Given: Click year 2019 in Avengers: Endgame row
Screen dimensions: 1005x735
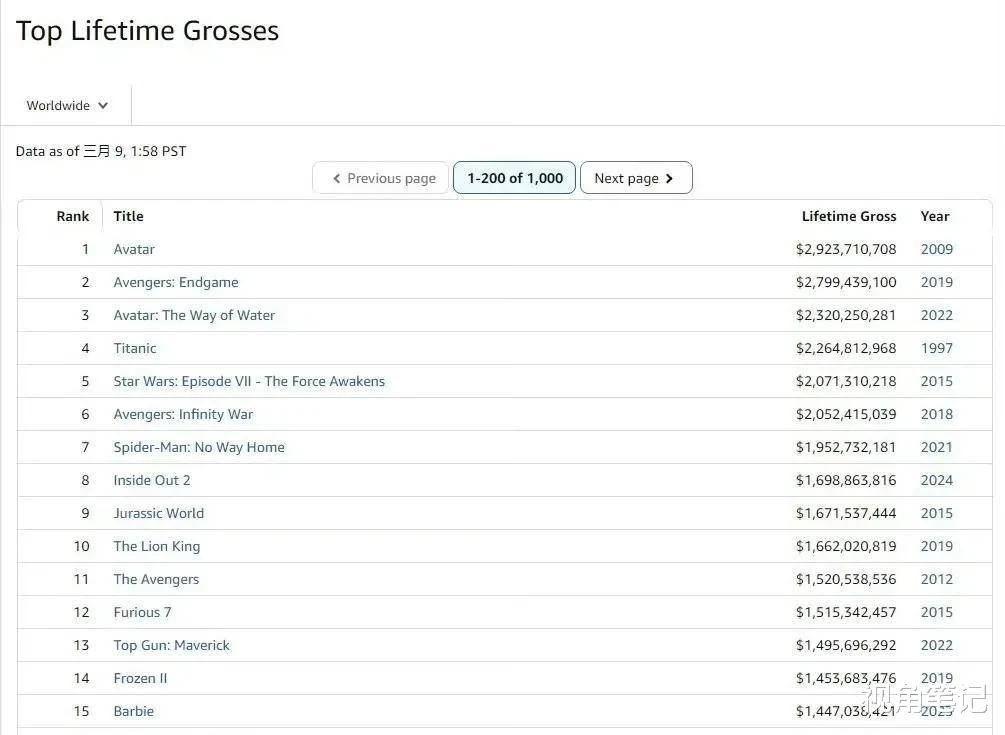Looking at the screenshot, I should pos(936,283).
